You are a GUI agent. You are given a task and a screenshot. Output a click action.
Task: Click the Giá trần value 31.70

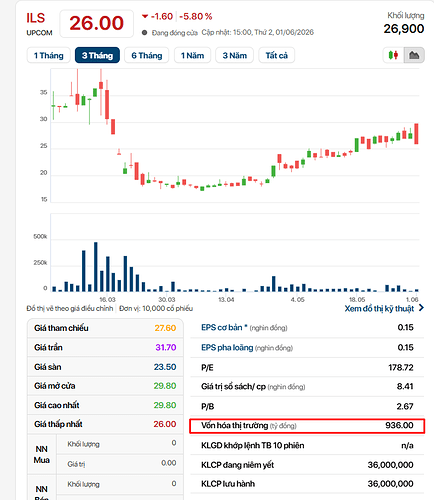pyautogui.click(x=166, y=347)
